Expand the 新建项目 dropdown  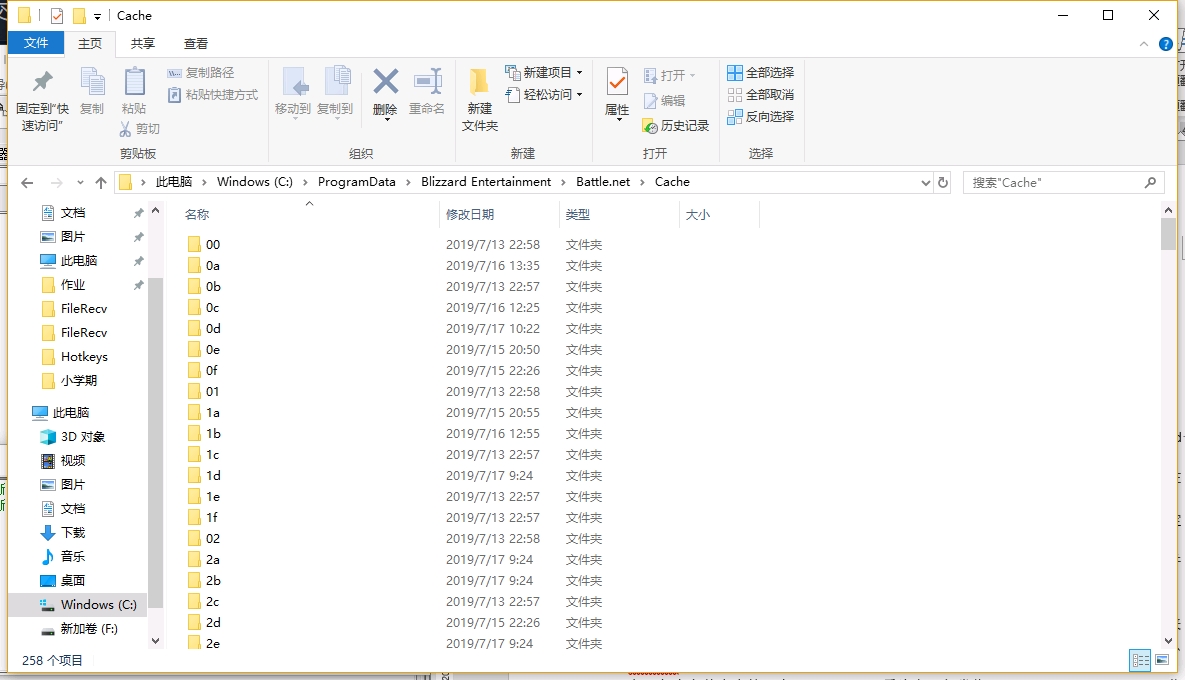[x=580, y=73]
